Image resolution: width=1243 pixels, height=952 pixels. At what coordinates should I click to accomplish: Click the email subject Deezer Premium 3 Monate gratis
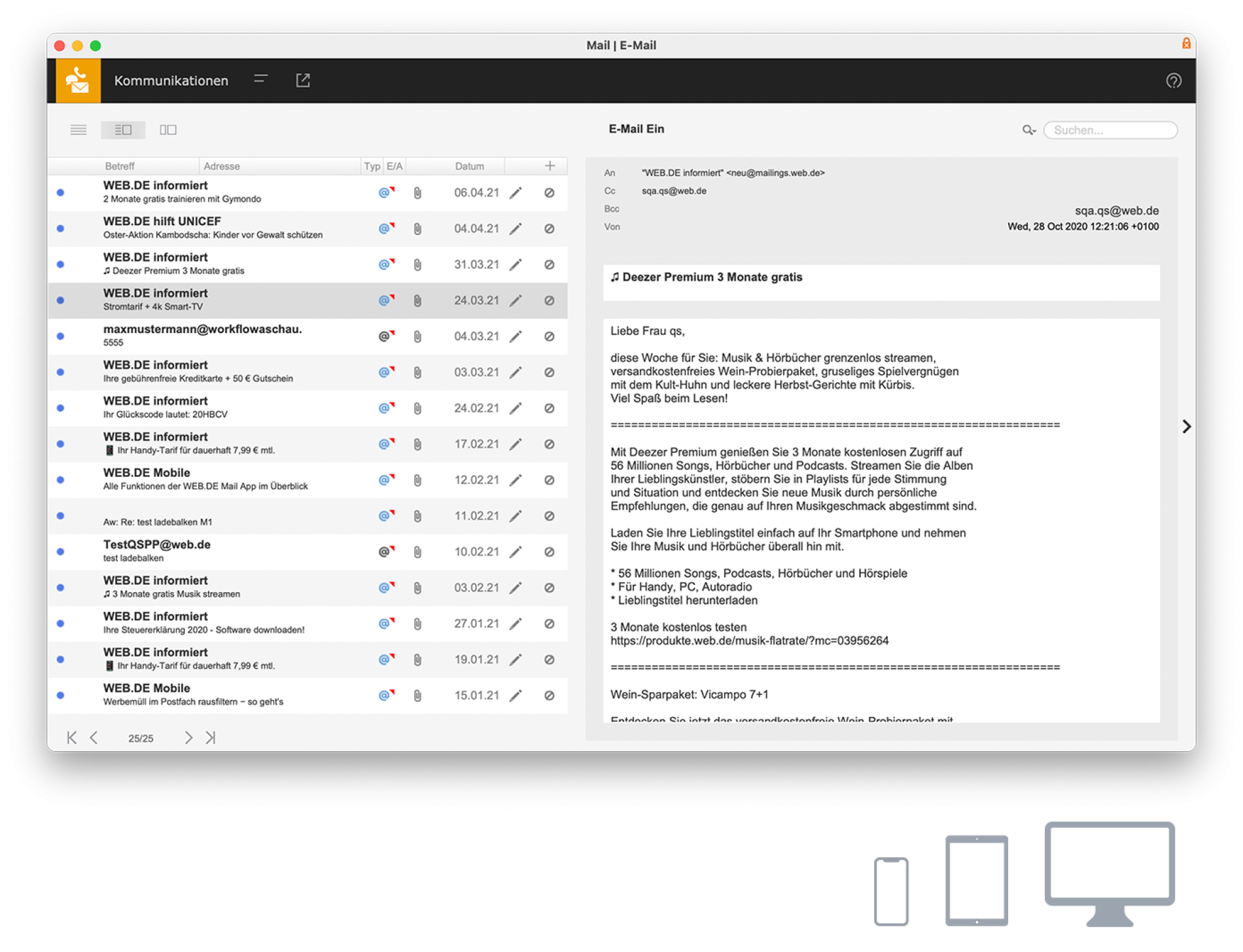point(707,277)
